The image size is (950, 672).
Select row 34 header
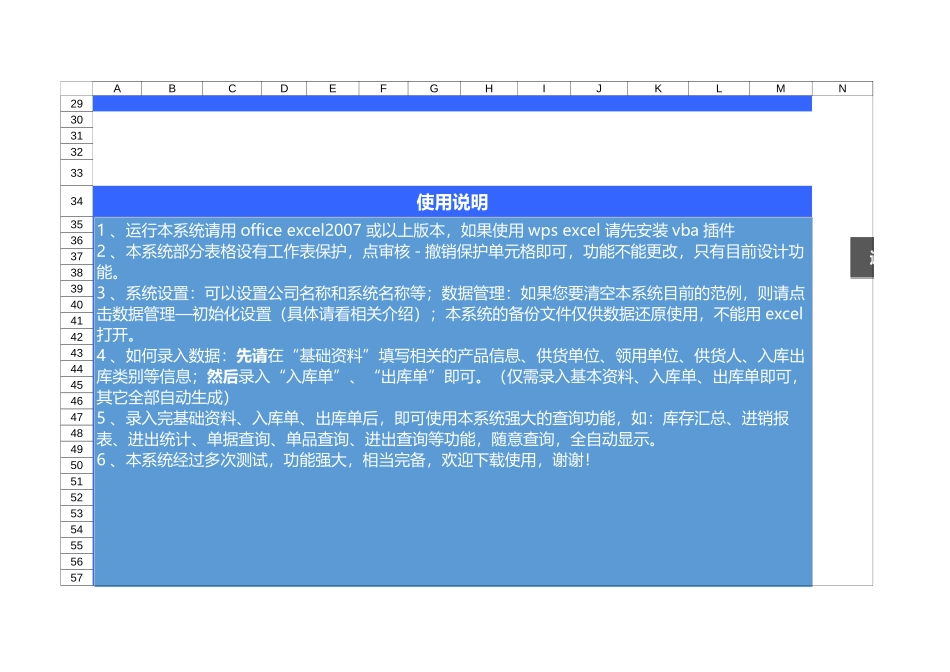(76, 201)
